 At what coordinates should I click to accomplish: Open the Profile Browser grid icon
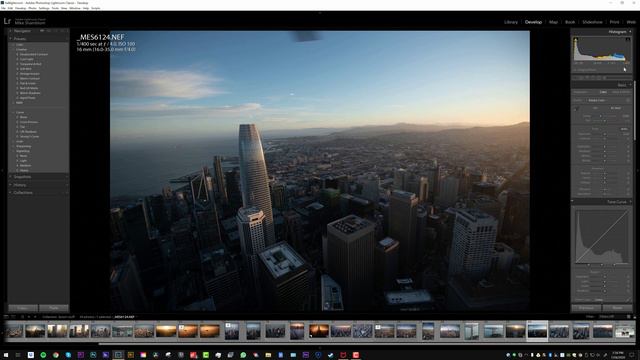(628, 100)
